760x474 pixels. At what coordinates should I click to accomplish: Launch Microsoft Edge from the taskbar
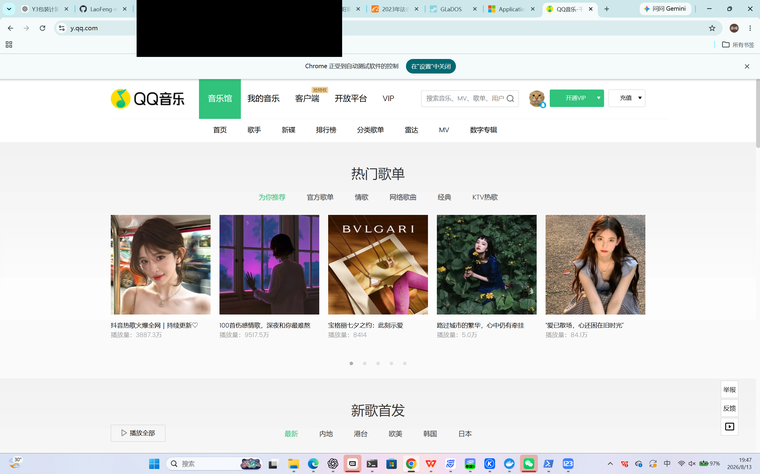coord(313,464)
